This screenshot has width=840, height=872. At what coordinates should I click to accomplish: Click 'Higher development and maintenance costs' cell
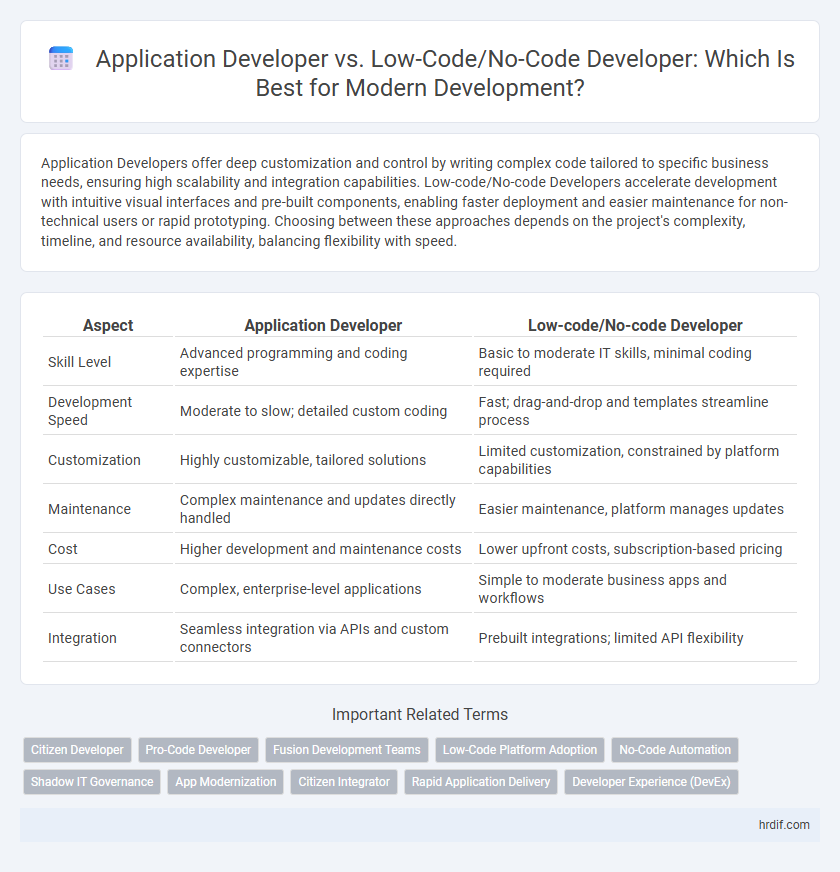[323, 549]
